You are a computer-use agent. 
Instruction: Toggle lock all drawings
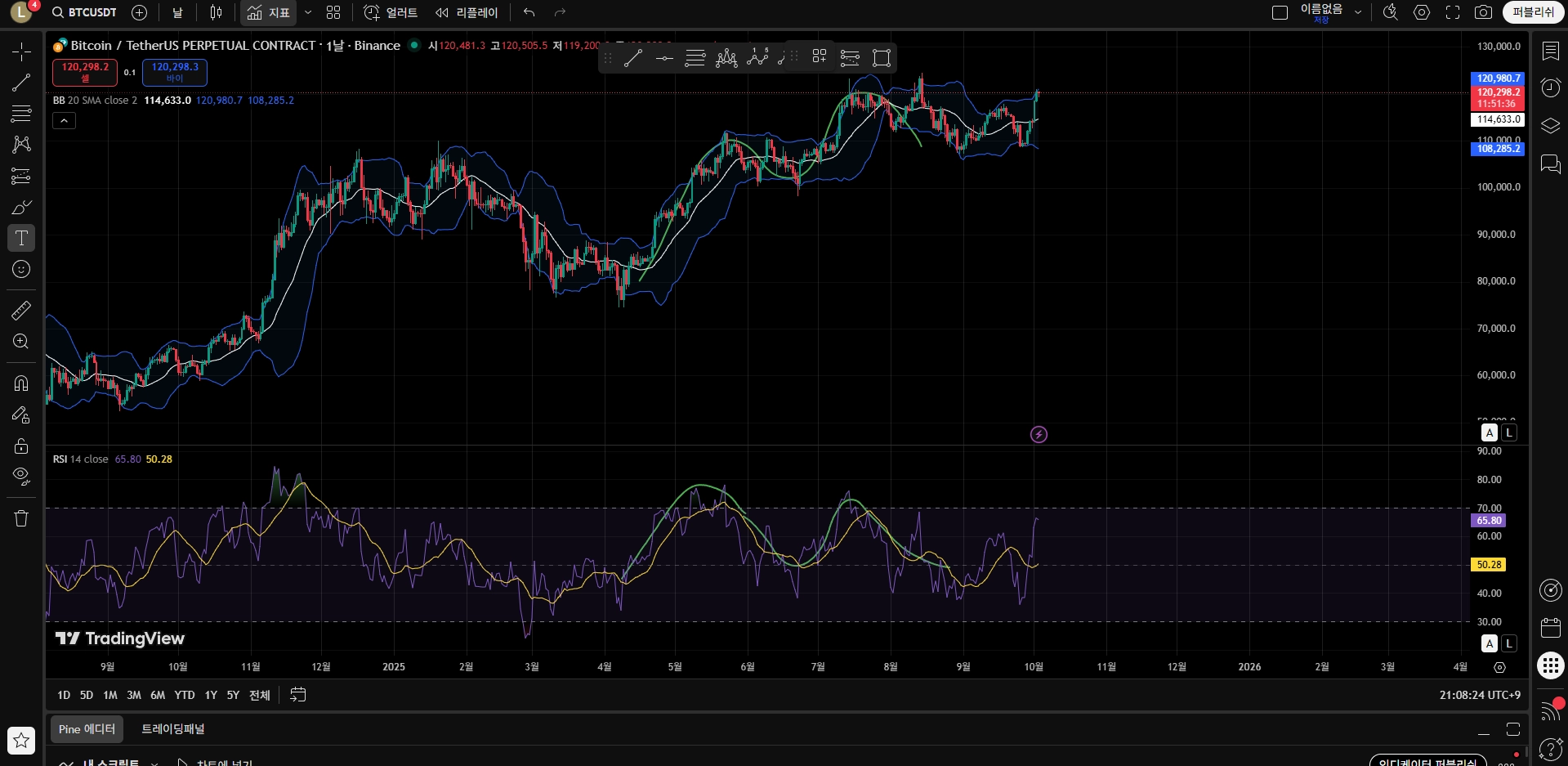pyautogui.click(x=21, y=446)
